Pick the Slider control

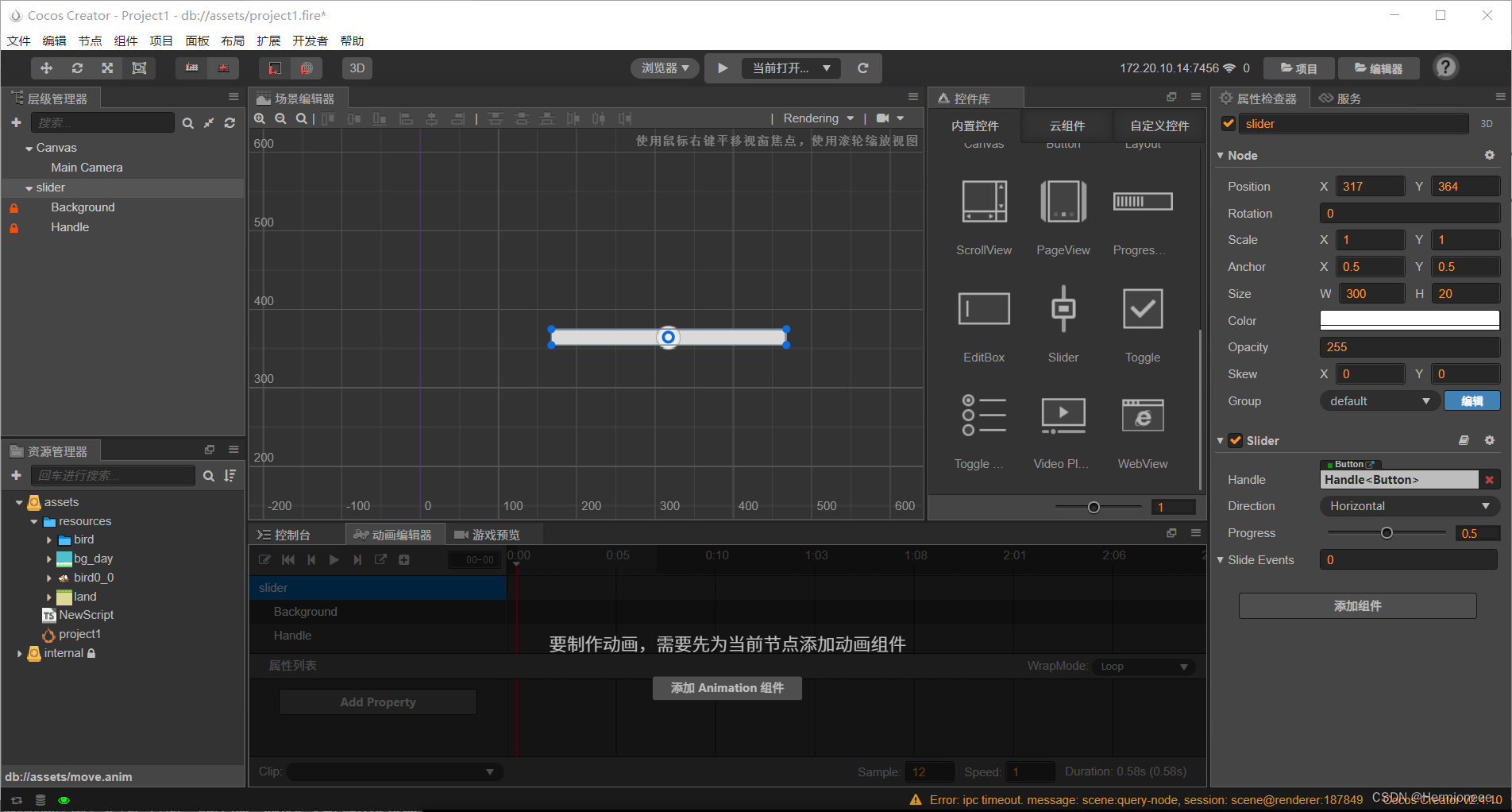point(1063,325)
